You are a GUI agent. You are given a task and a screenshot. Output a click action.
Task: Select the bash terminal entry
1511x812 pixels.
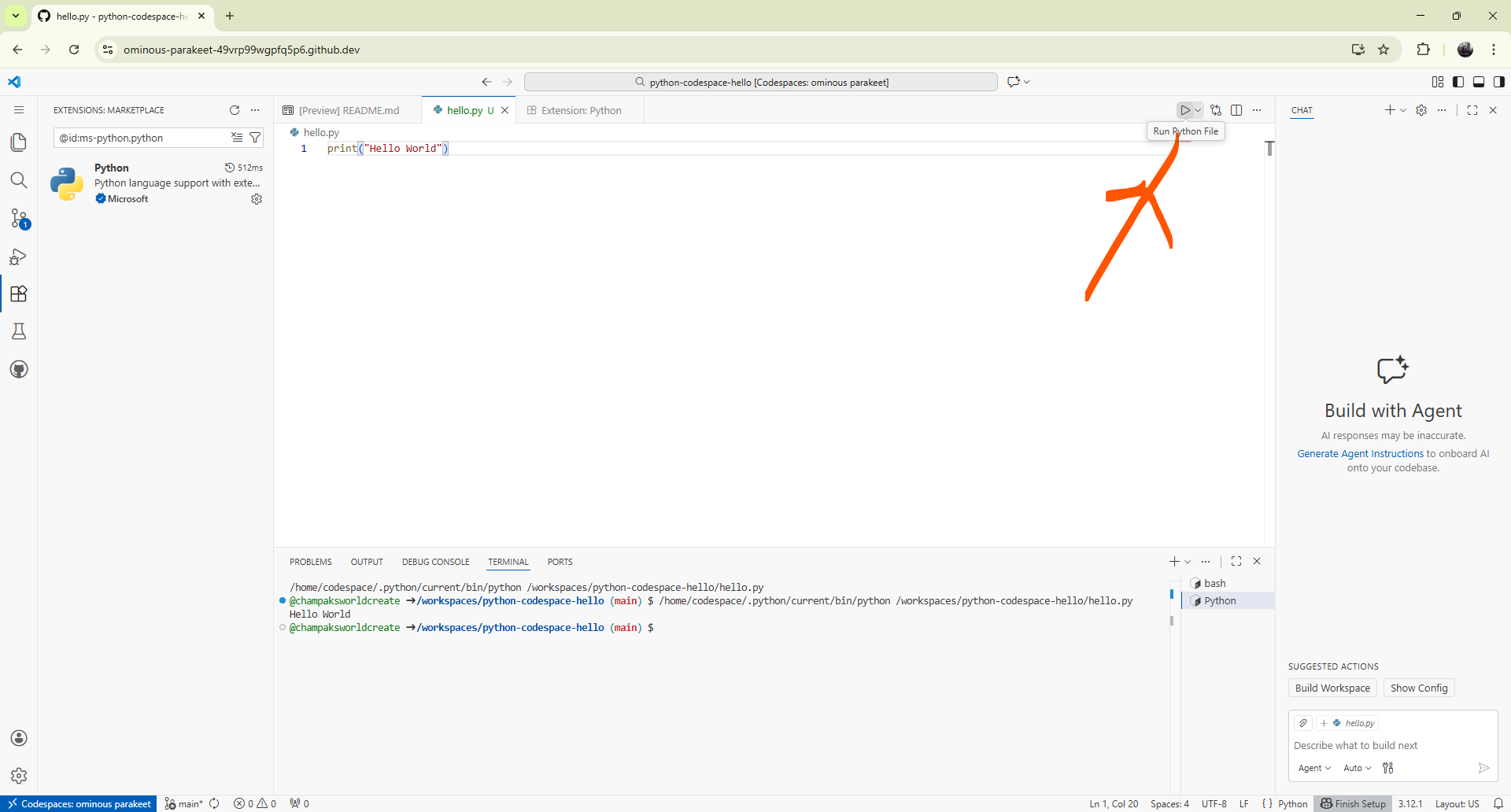[x=1228, y=583]
